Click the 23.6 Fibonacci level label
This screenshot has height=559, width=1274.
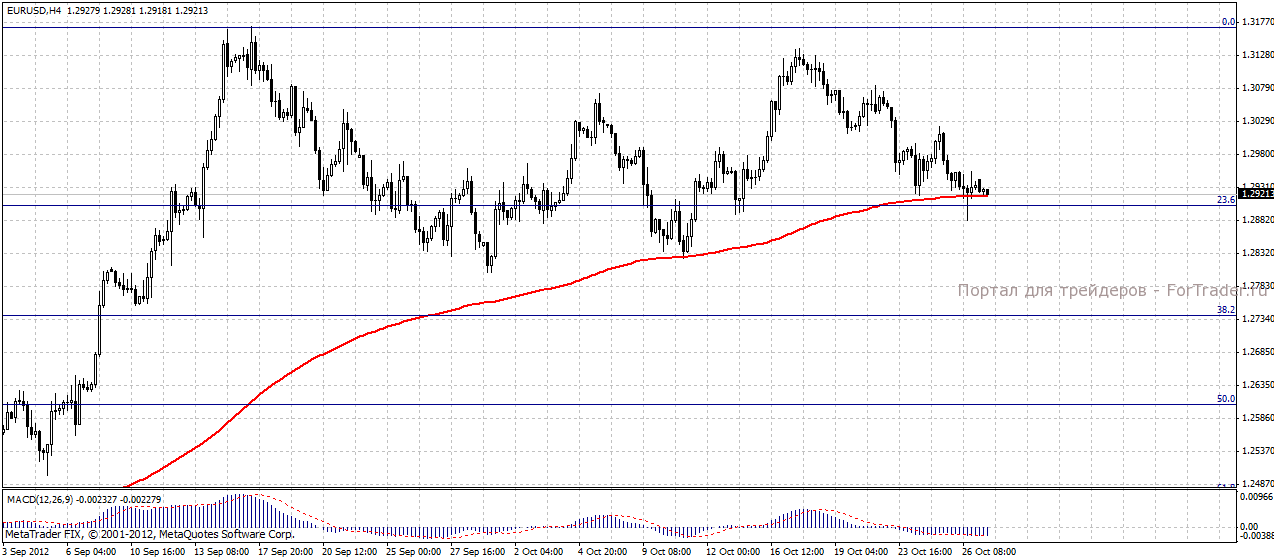point(1226,200)
